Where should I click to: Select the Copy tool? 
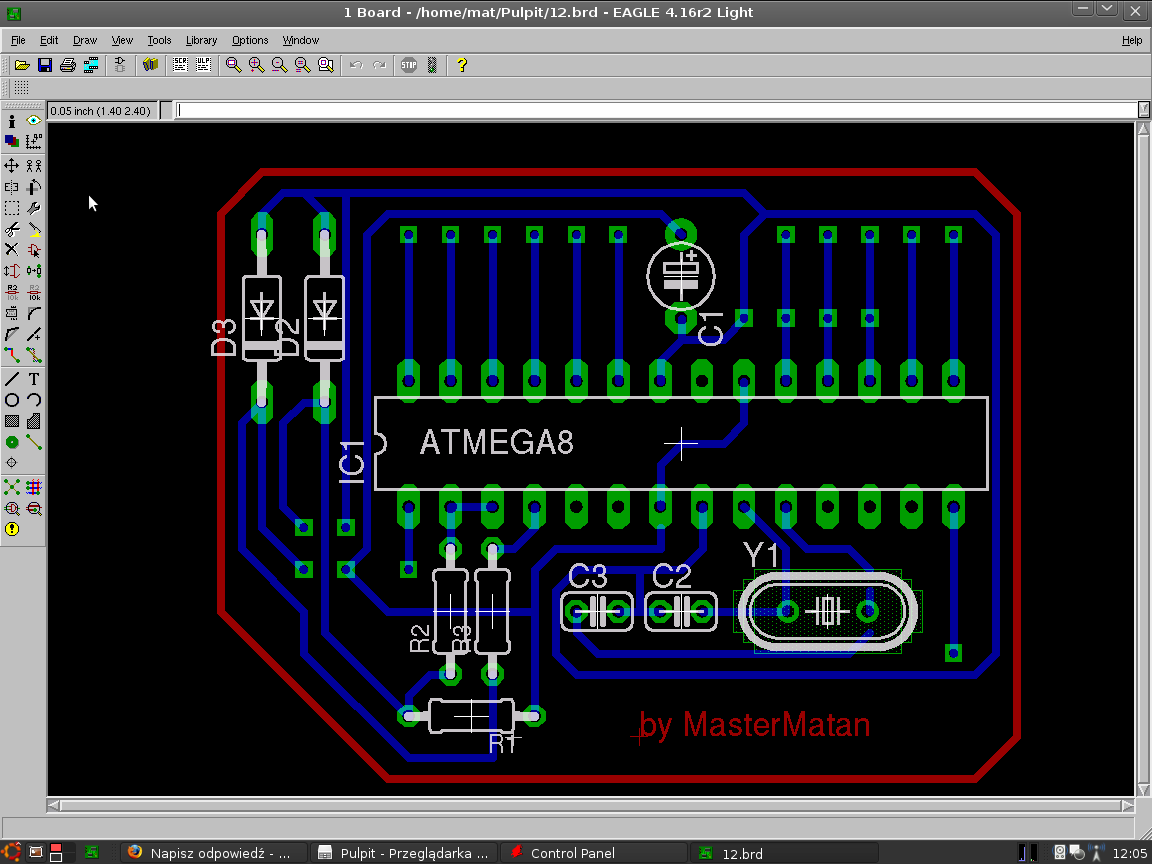pos(34,165)
